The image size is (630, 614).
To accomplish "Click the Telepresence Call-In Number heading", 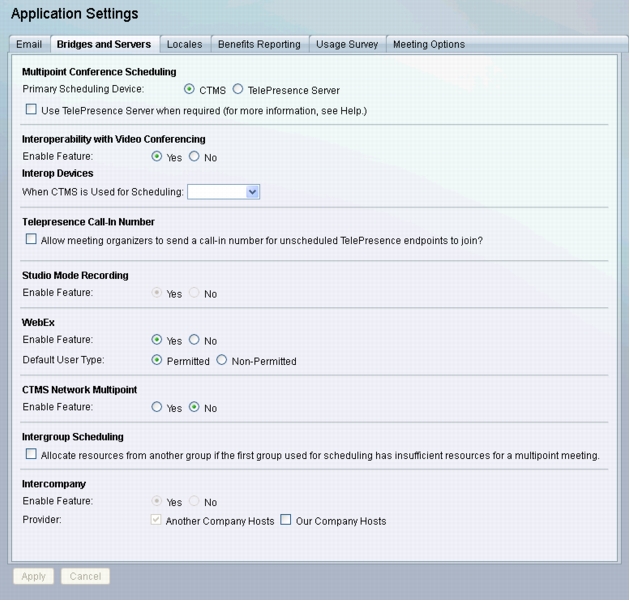I will coord(88,222).
